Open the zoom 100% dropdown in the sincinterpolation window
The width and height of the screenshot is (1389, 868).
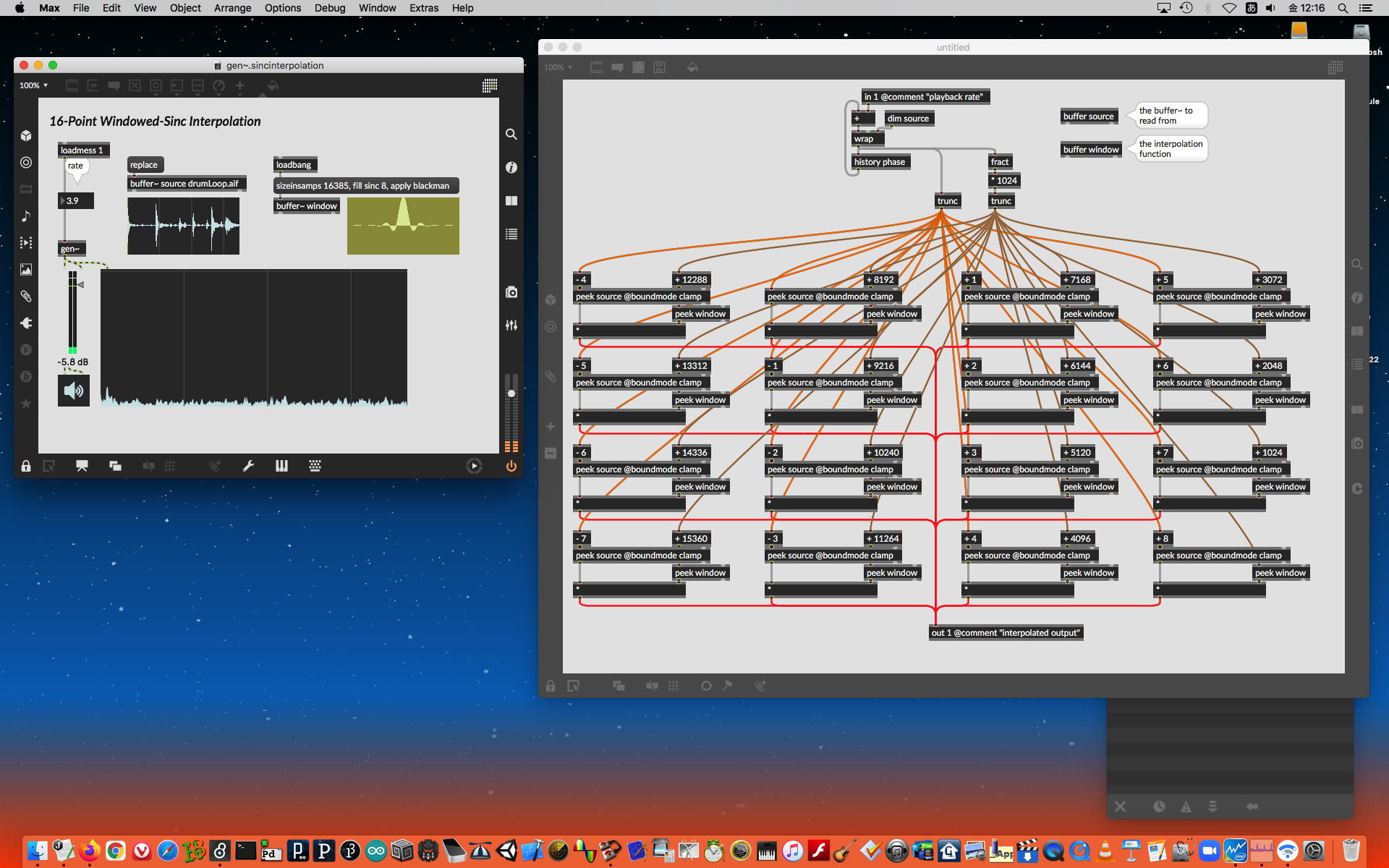pyautogui.click(x=34, y=85)
